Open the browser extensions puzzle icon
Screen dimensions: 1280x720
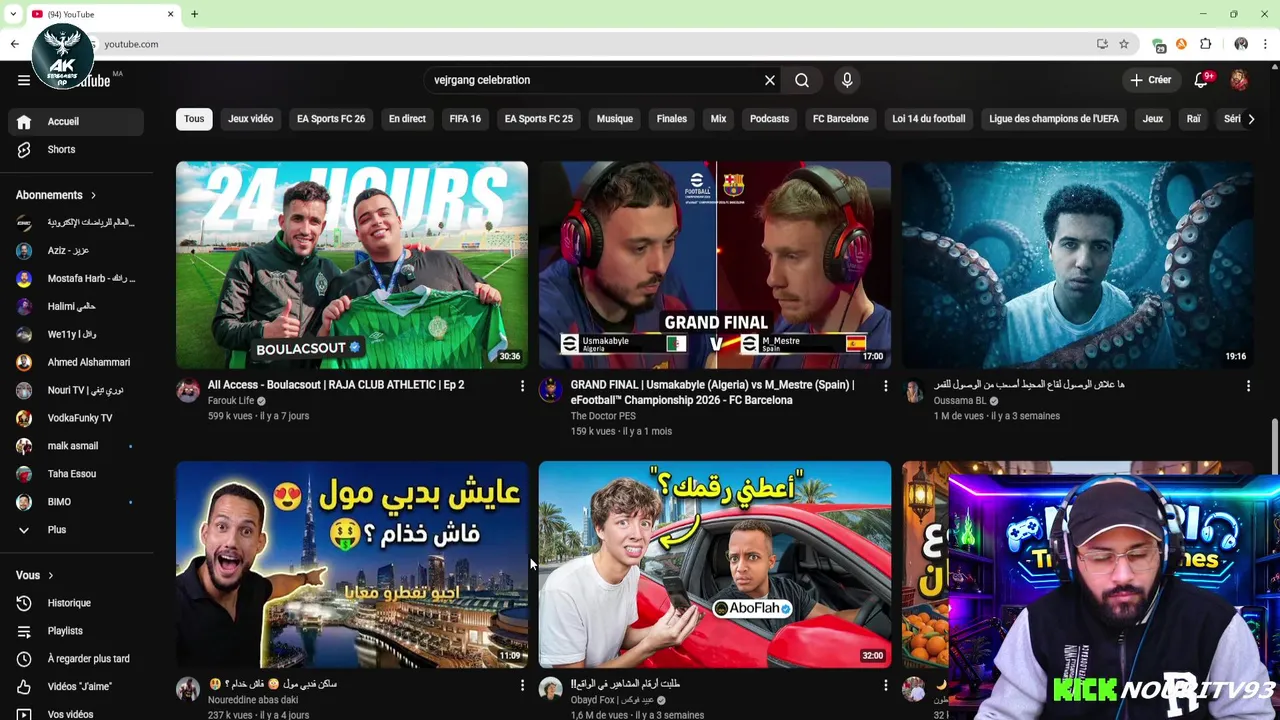point(1206,44)
